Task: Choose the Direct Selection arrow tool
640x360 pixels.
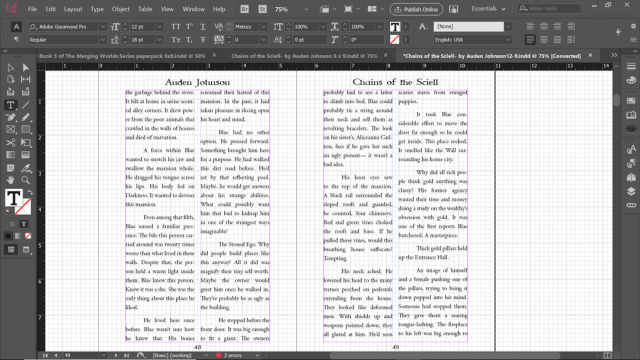Action: click(26, 67)
